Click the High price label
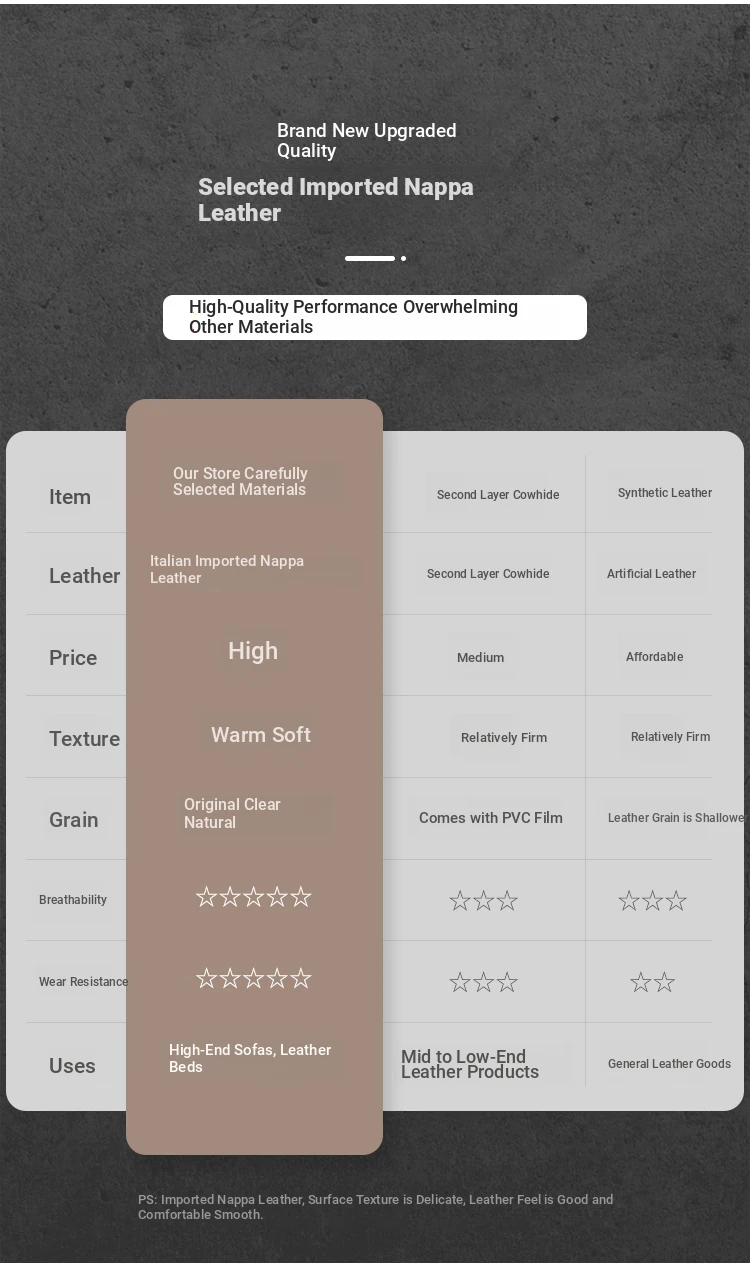Viewport: 750px width, 1269px height. tap(253, 651)
